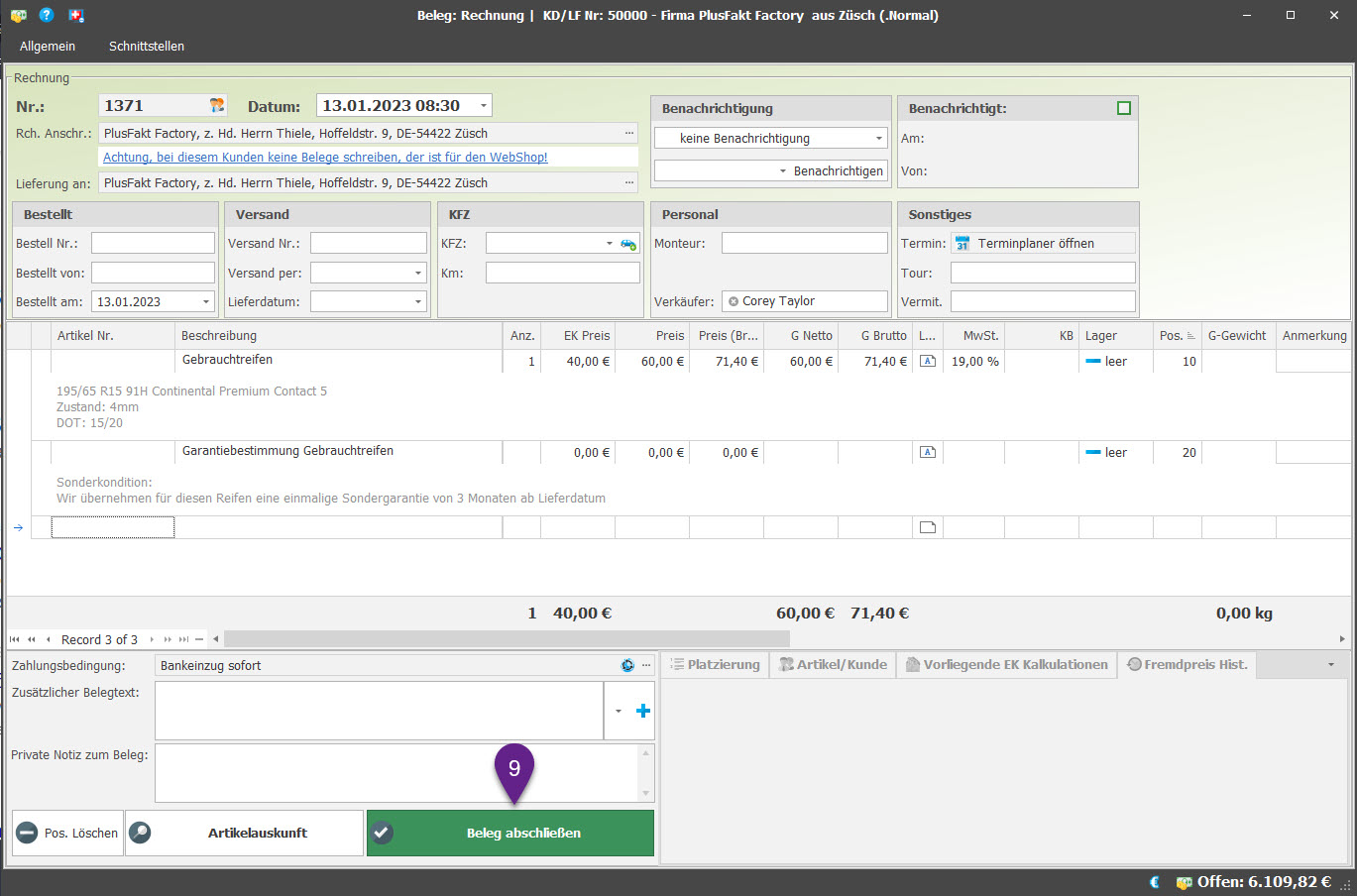Open the KFZ combo box dropdown
Viewport: 1357px width, 896px height.
[610, 244]
